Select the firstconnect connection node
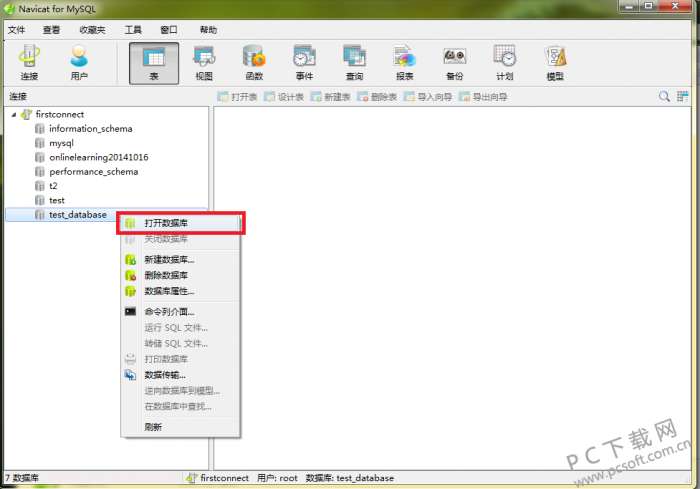 pyautogui.click(x=60, y=114)
